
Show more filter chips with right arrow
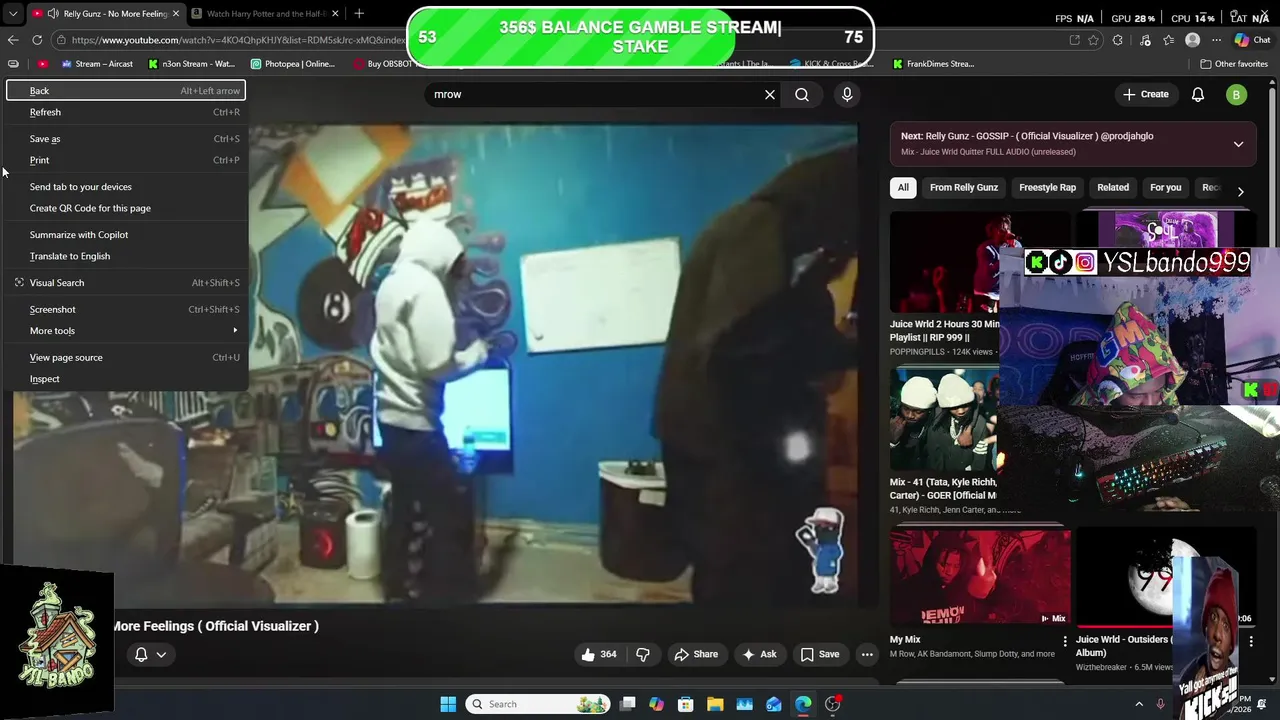coord(1241,190)
